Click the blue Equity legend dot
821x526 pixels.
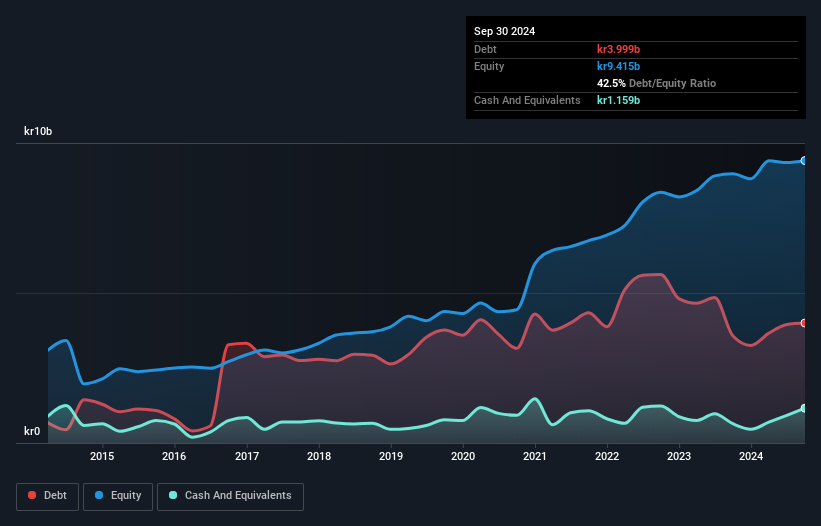point(99,495)
